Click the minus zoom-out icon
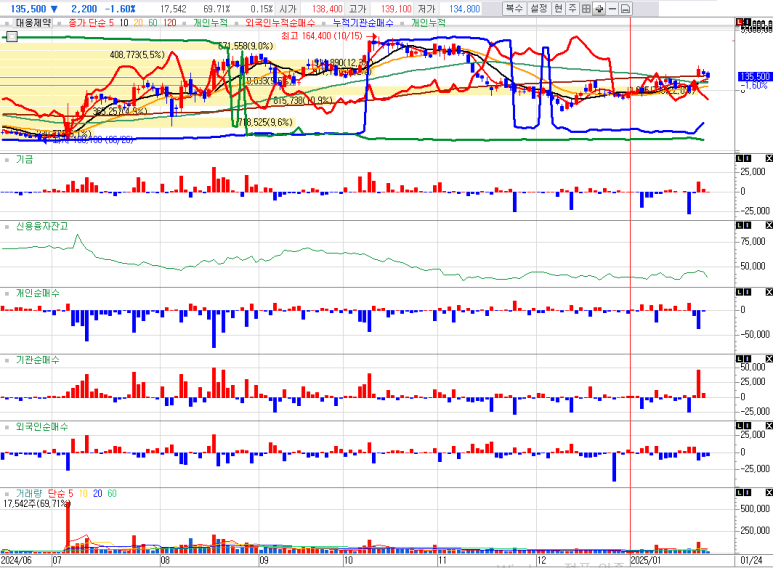The image size is (773, 568). click(x=612, y=8)
